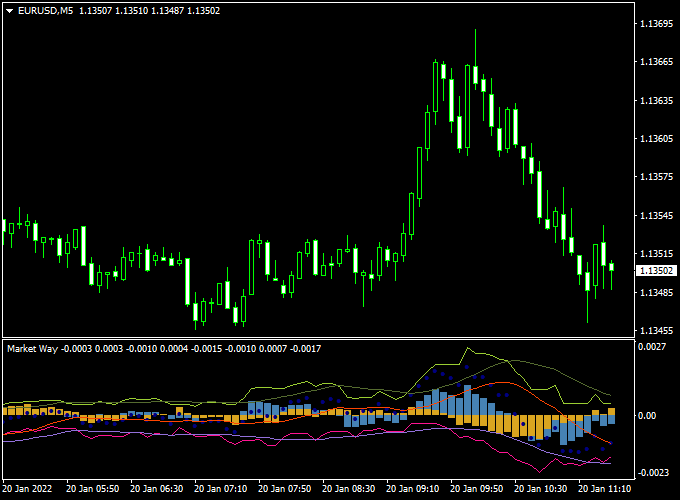This screenshot has height=500, width=680.
Task: Click time axis label 20 Jan 09:10
Action: 412,489
